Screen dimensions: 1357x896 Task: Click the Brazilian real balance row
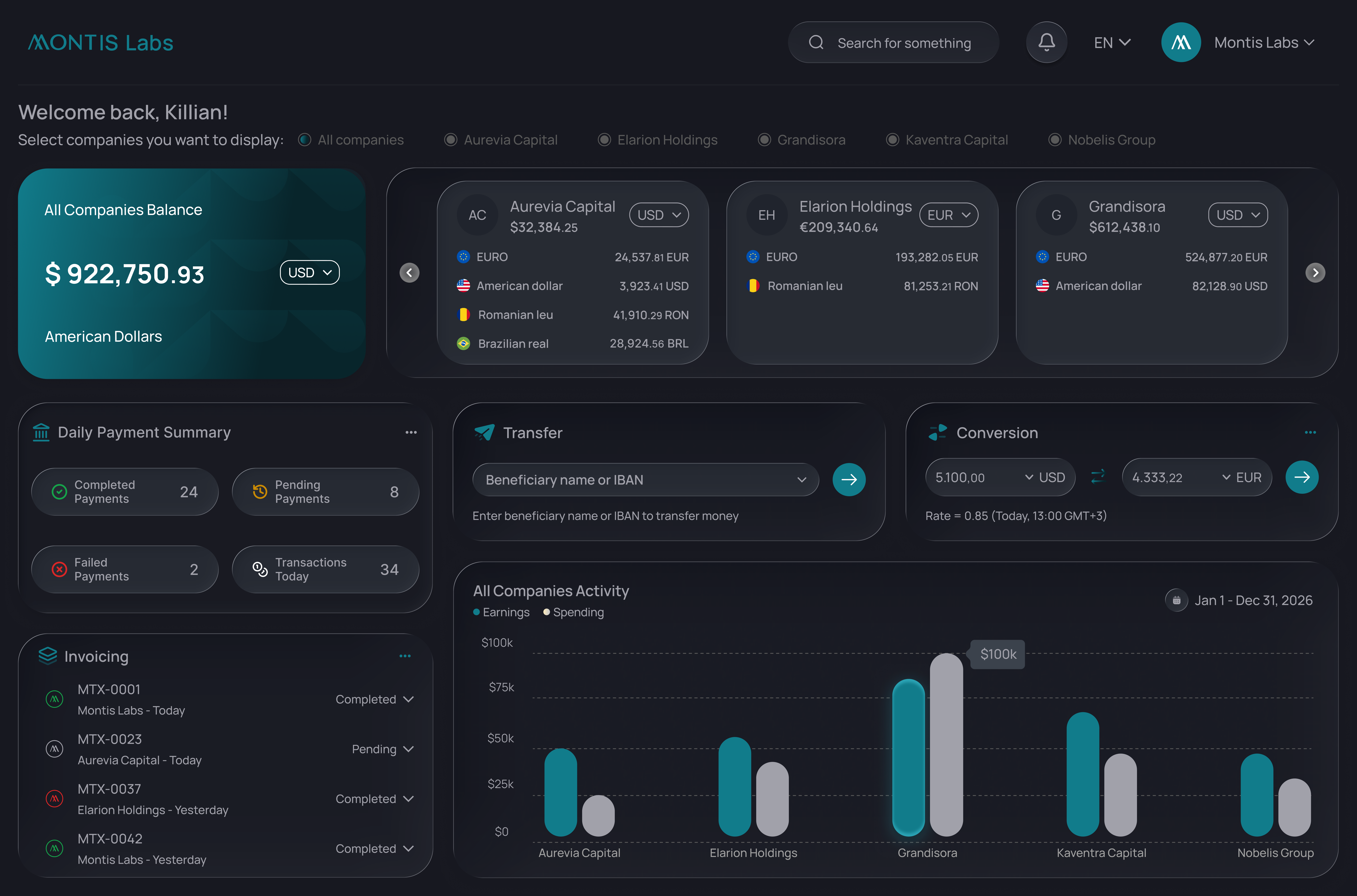pos(573,344)
